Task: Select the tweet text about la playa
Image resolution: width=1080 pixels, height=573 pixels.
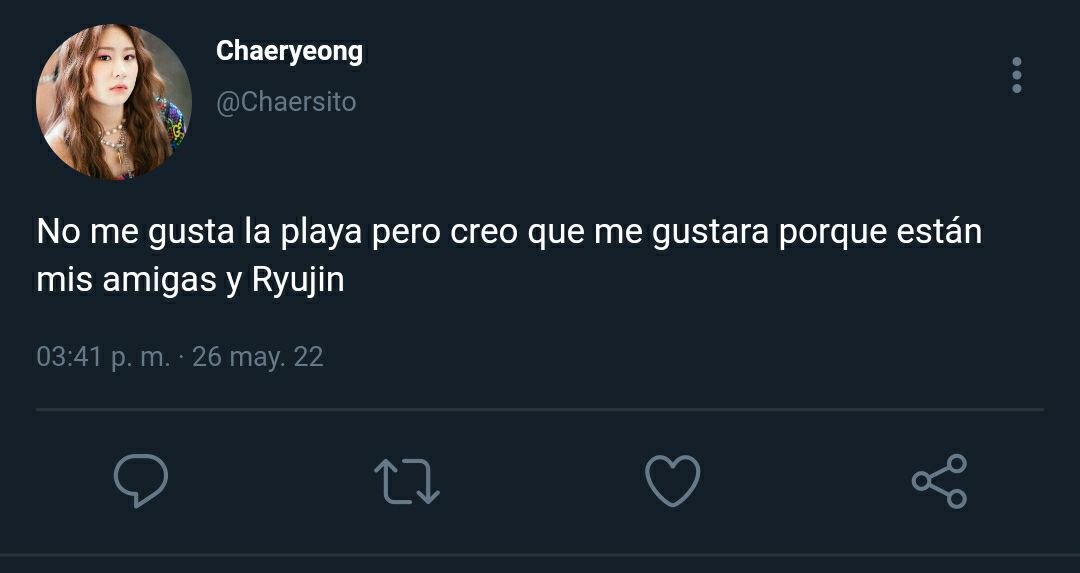Action: pos(509,256)
